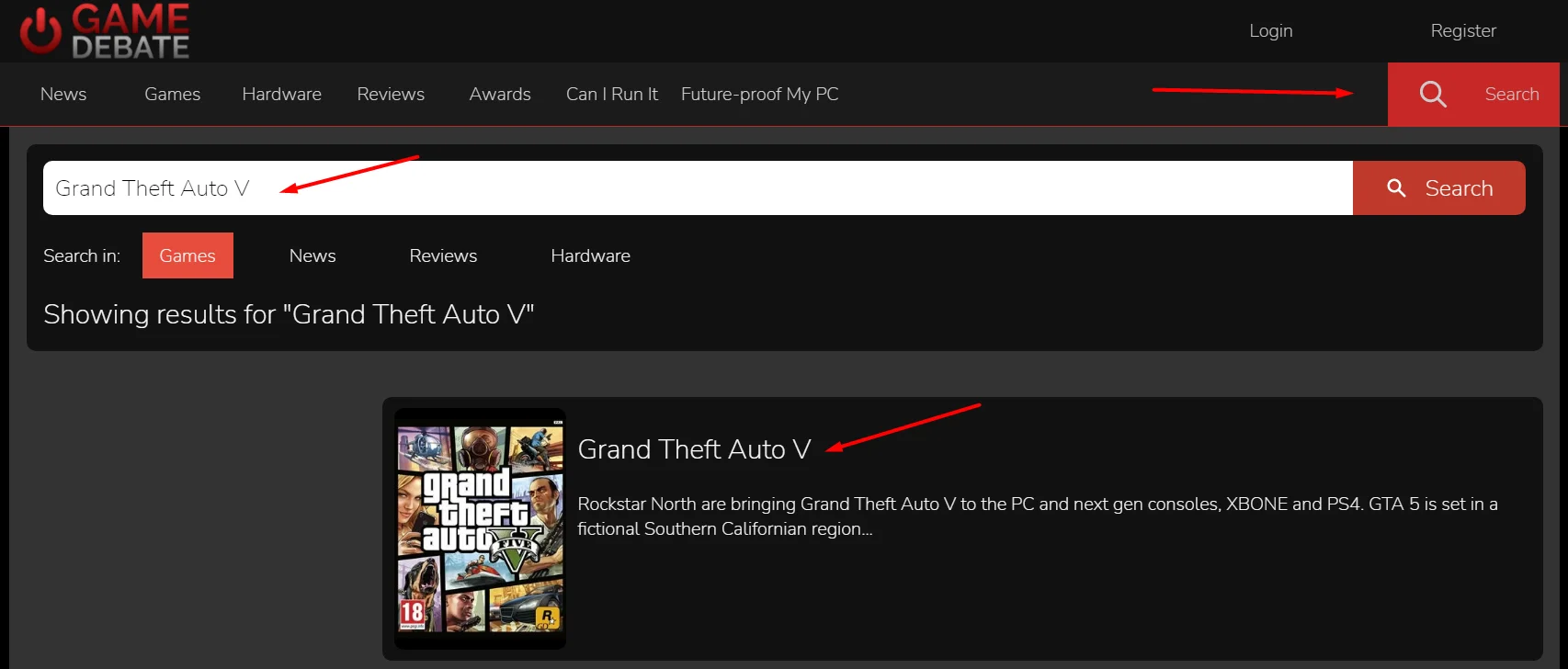Open the Grand Theft Auto V result title
This screenshot has width=1568, height=669.
[694, 449]
